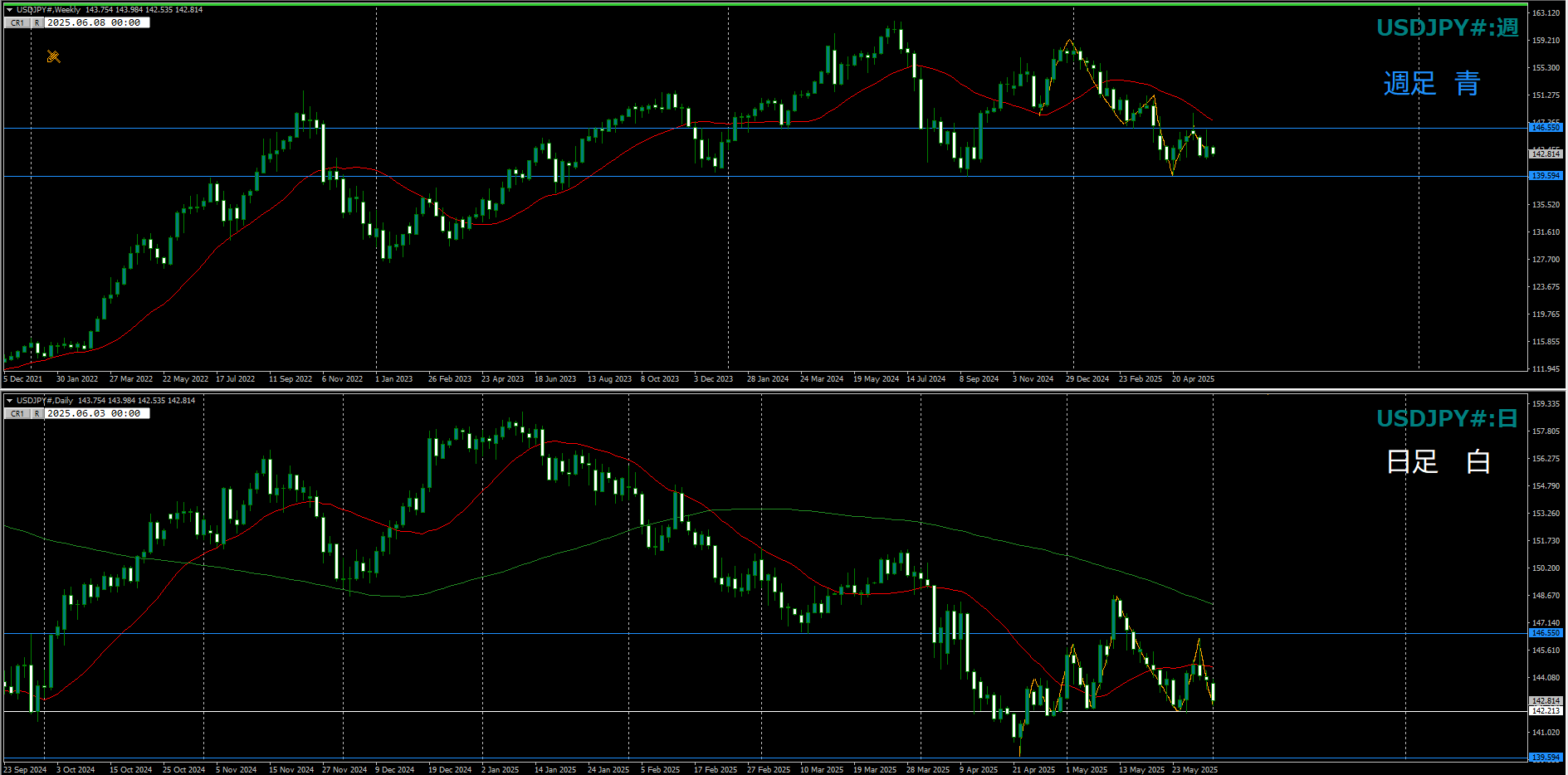Click the 11 Sep 2022 date on weekly axis
Screen dimensions: 1568x775
[x=291, y=379]
